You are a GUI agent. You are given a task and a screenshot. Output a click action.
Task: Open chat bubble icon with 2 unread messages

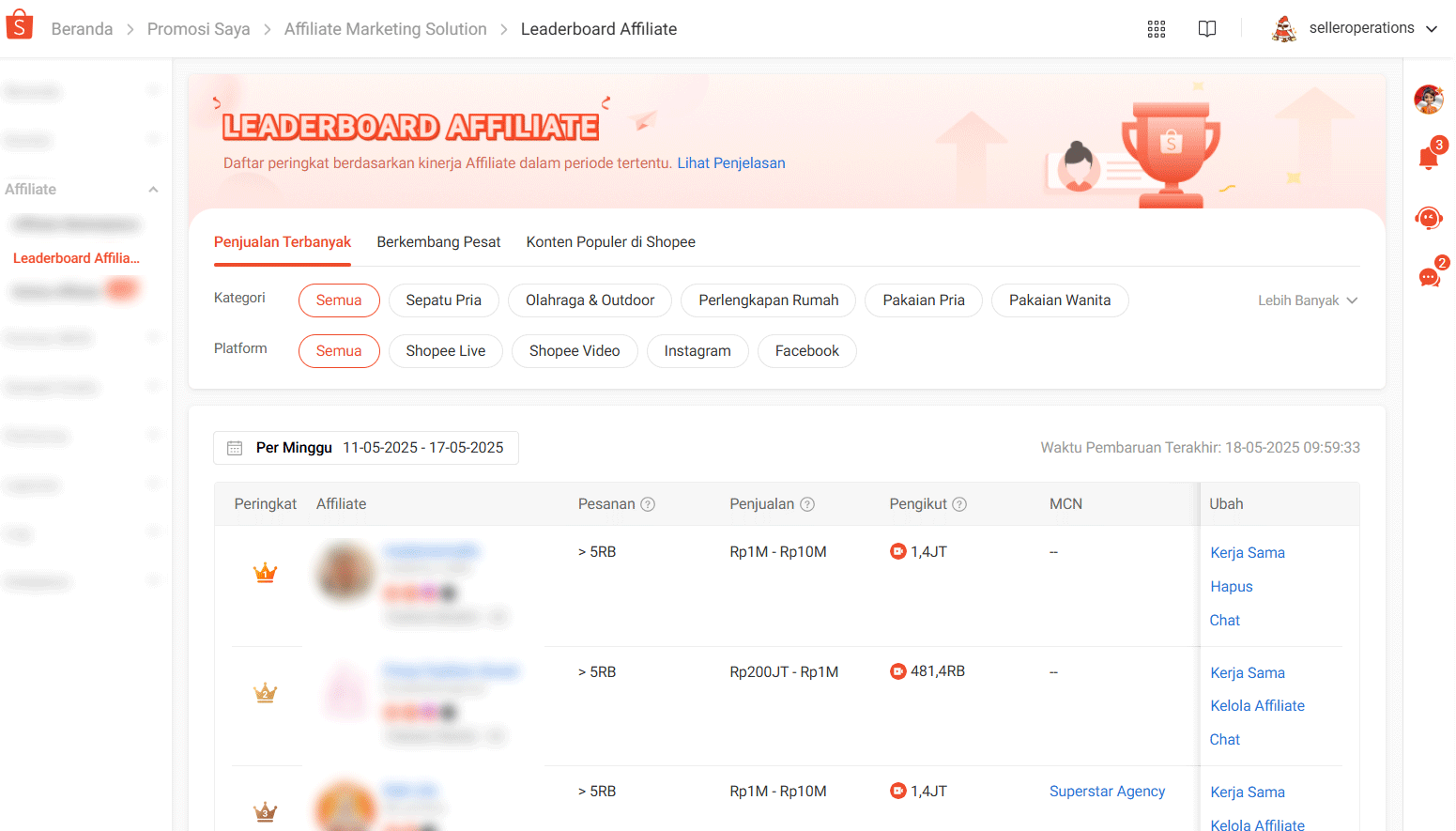click(x=1428, y=275)
